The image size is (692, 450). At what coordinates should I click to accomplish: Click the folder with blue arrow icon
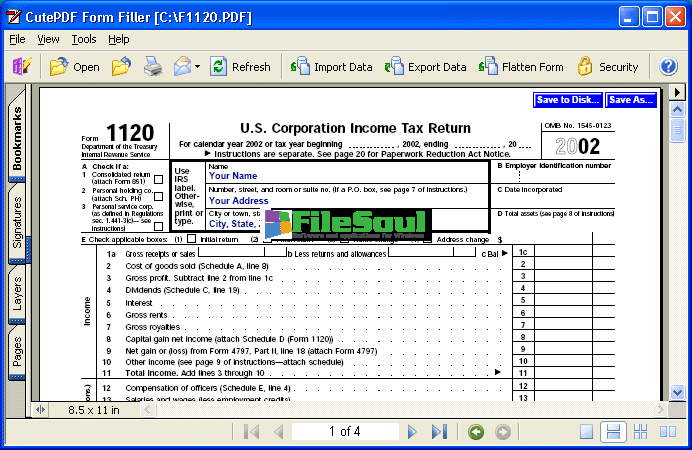(121, 67)
